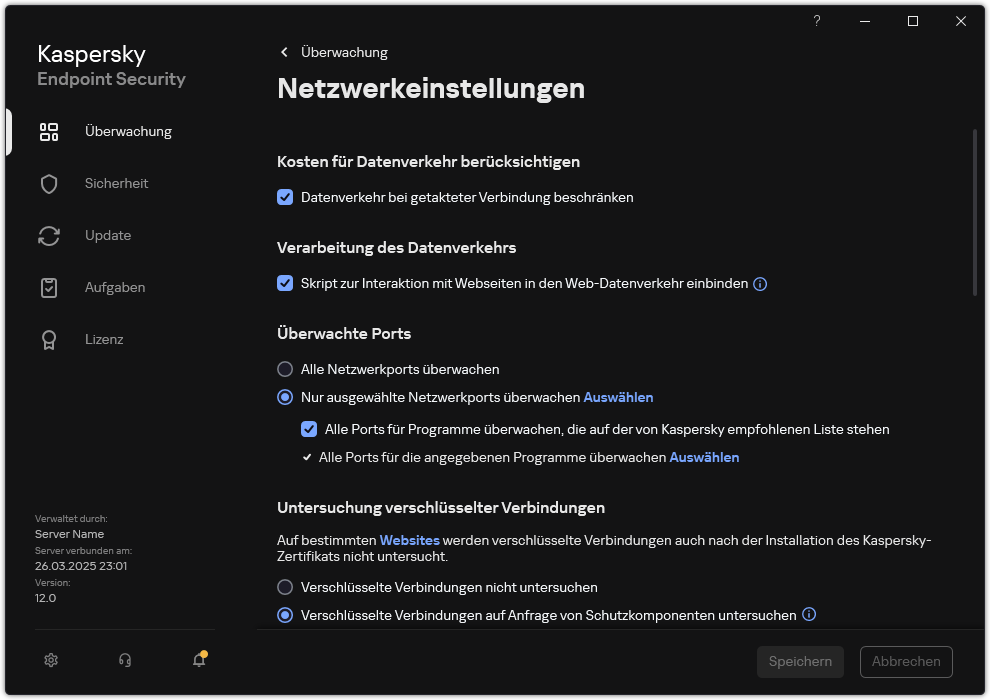This screenshot has width=990, height=700.
Task: Show info about the web traffic script option
Action: (x=759, y=284)
